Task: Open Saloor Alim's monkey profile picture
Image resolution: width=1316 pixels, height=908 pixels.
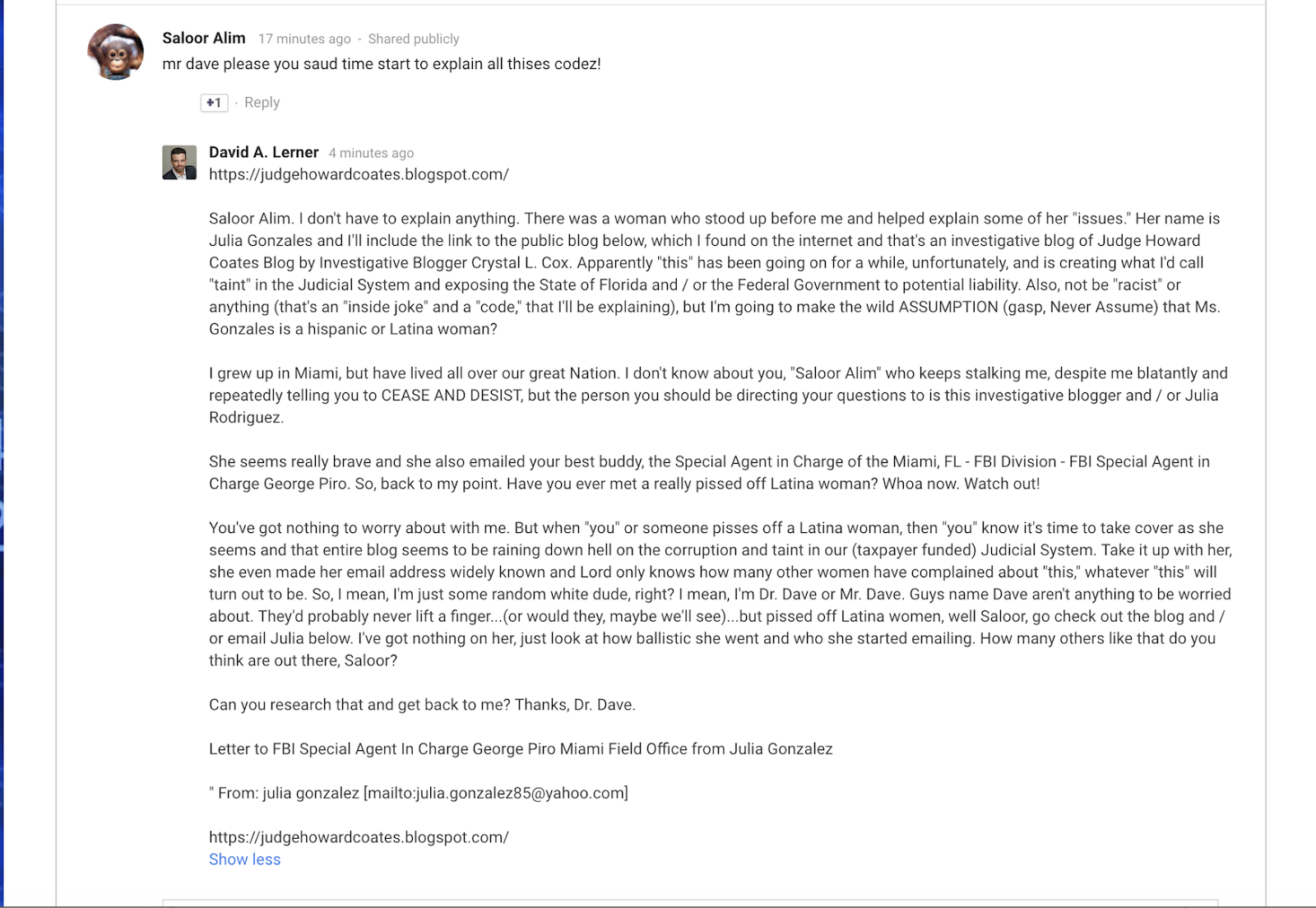Action: pos(115,52)
